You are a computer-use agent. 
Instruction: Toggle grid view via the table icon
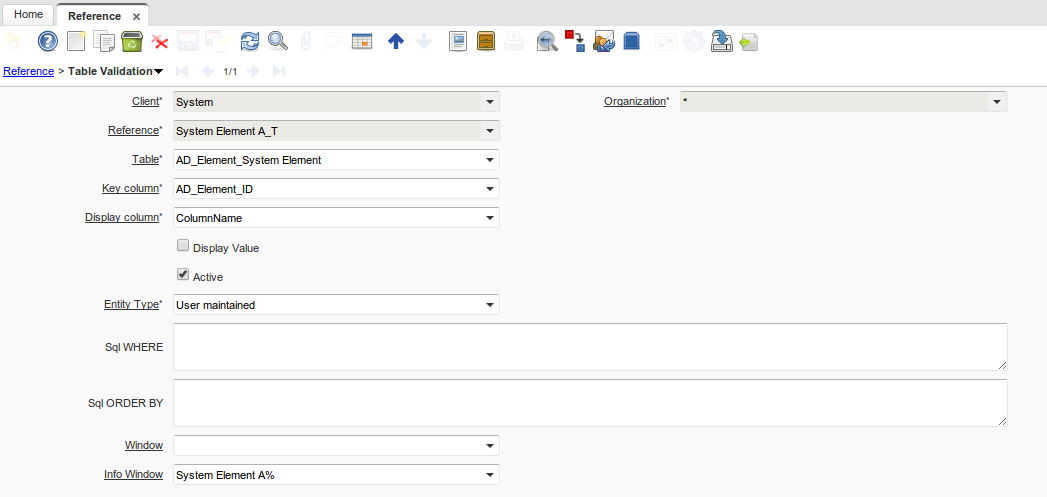click(x=362, y=41)
